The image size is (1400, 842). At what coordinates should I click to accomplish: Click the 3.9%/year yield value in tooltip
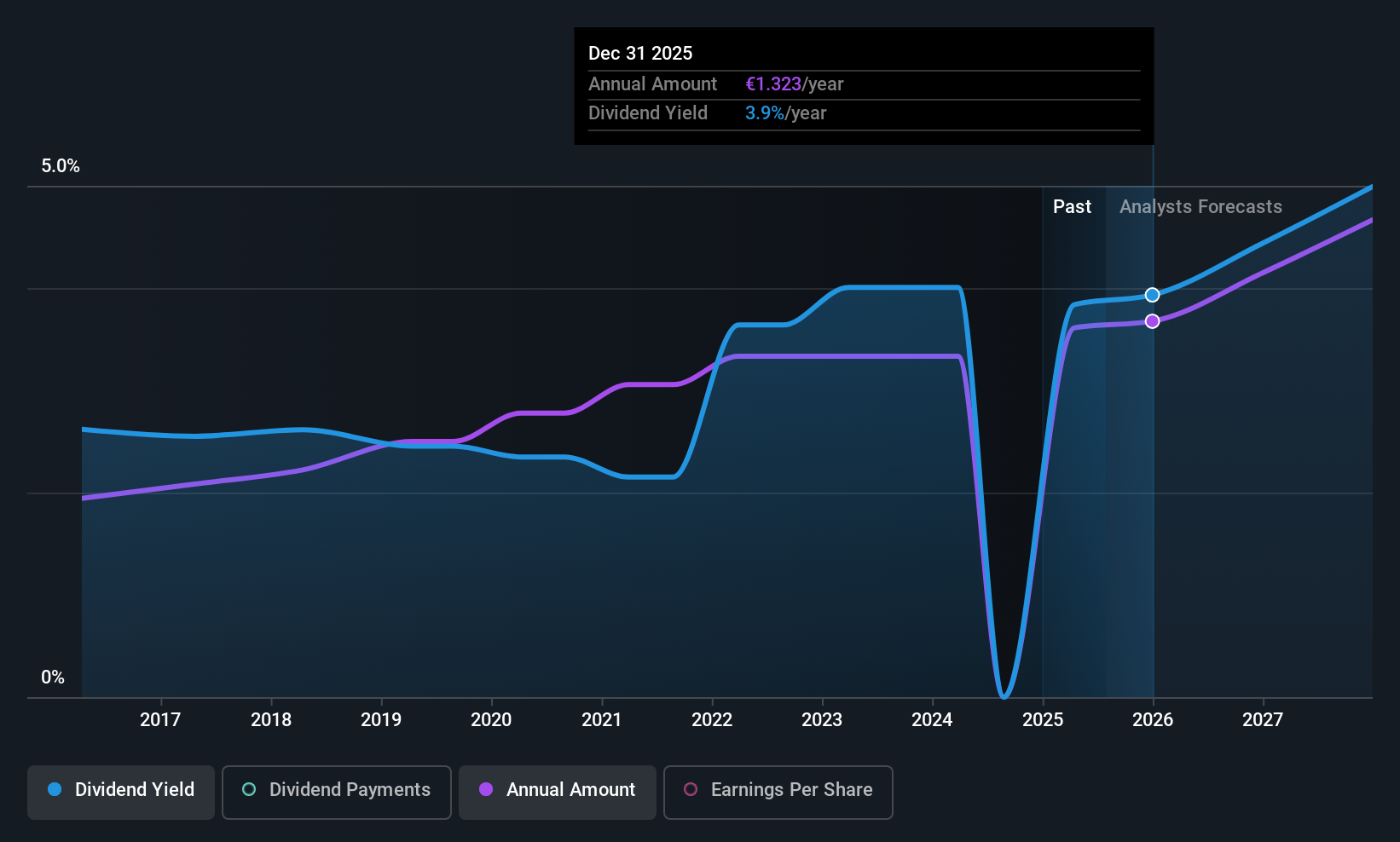(x=786, y=113)
